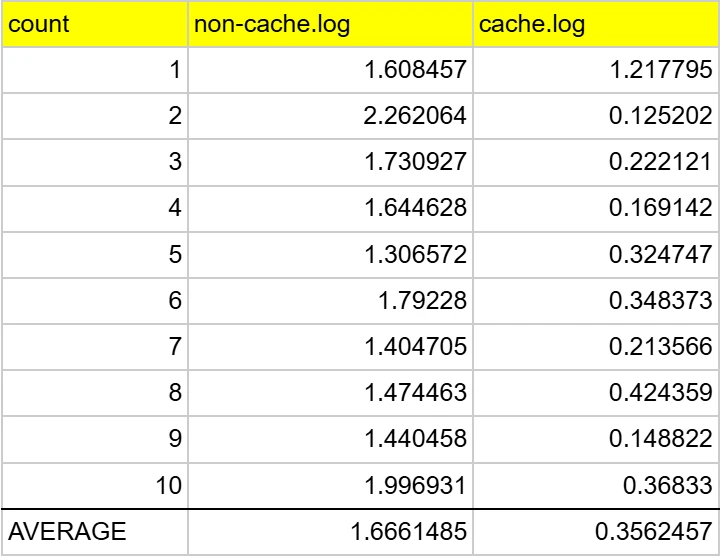Select the cell with value 1.6661485

[x=330, y=532]
